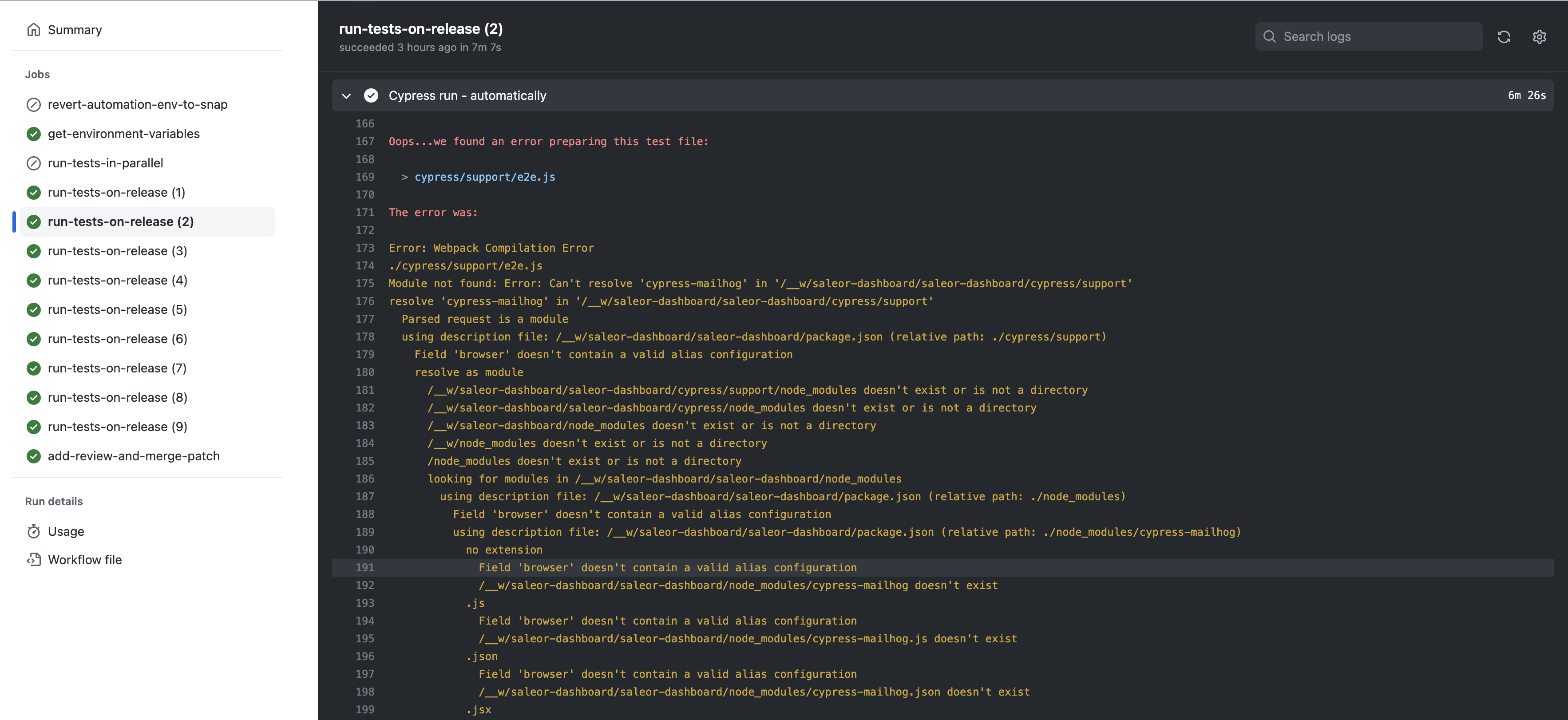Click the green check icon beside get-environment-variables
Screen dimensions: 1568x720
[33, 134]
